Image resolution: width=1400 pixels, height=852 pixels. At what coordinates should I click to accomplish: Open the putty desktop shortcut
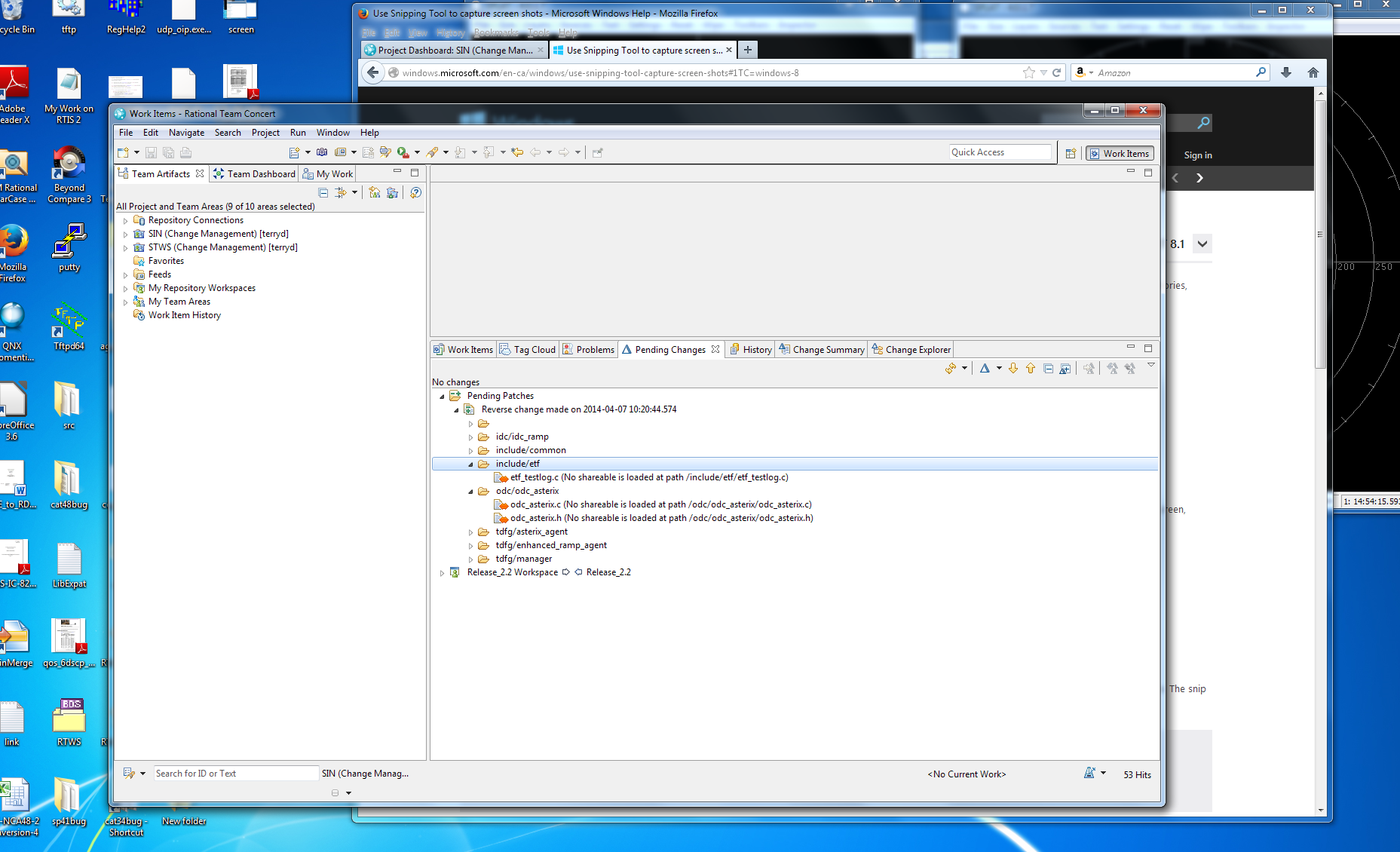69,247
